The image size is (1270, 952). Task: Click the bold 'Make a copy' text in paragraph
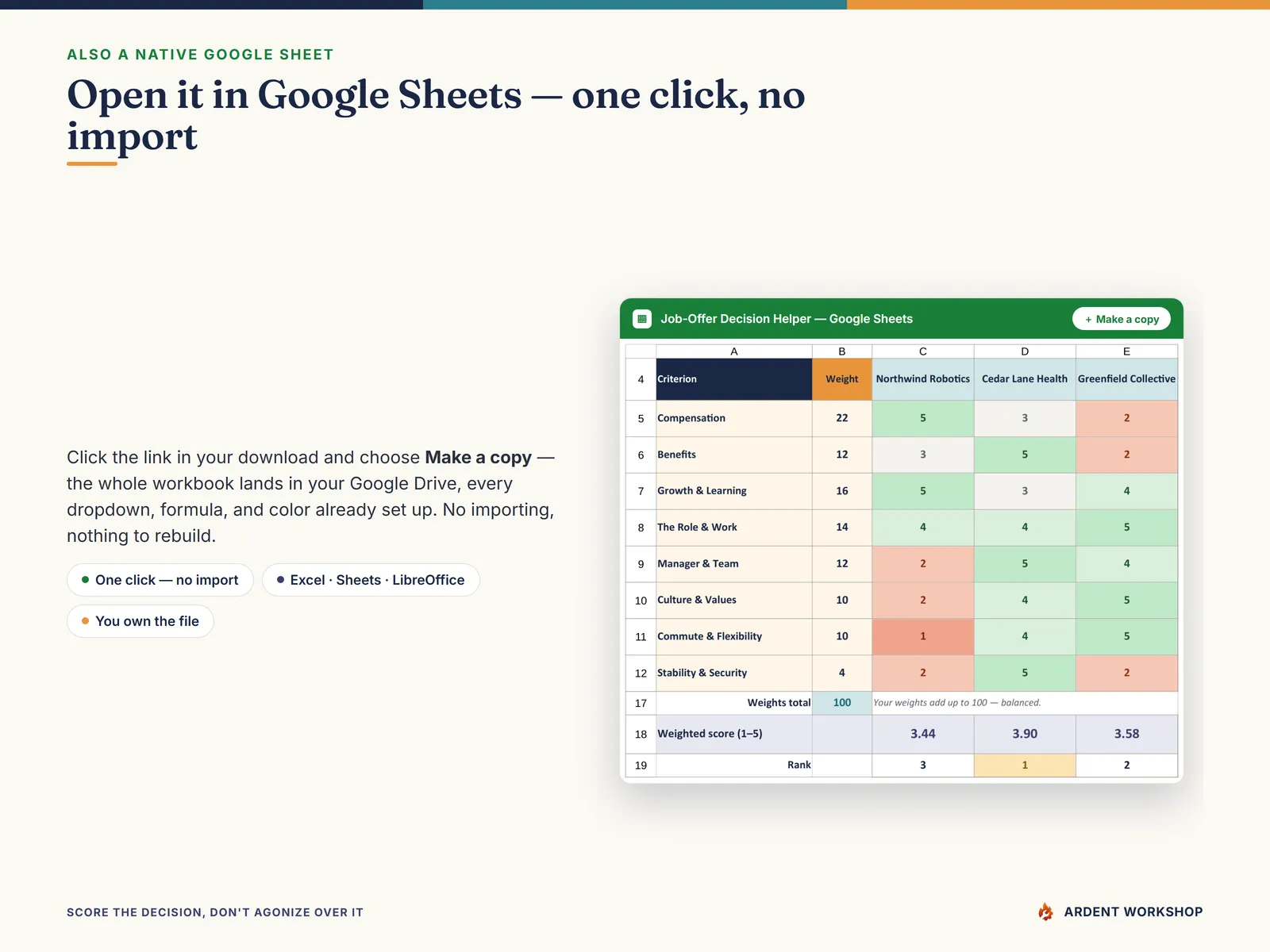[x=478, y=458]
